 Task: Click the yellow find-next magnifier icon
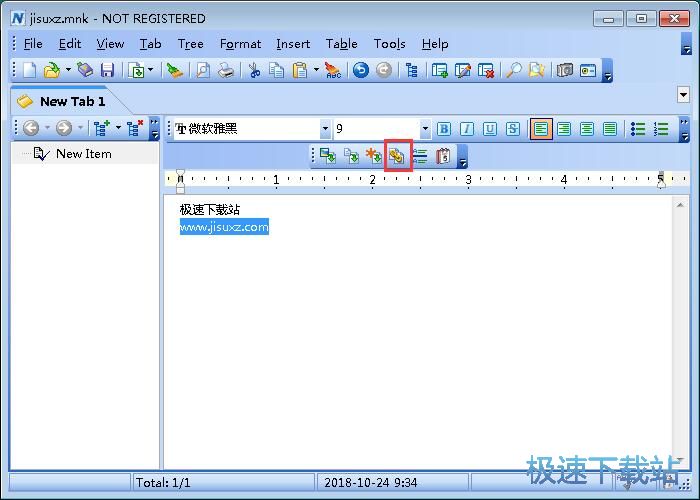536,70
